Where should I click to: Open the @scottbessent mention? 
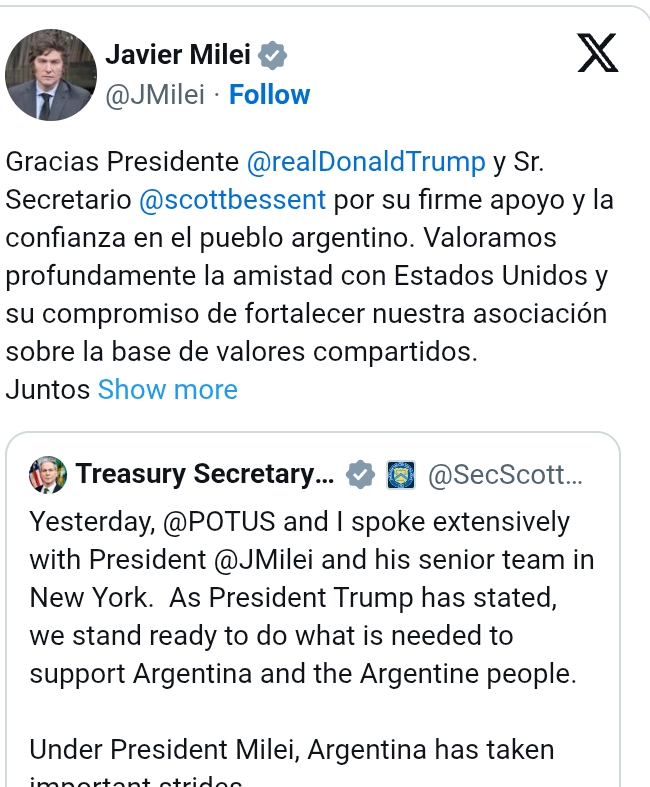tap(232, 199)
